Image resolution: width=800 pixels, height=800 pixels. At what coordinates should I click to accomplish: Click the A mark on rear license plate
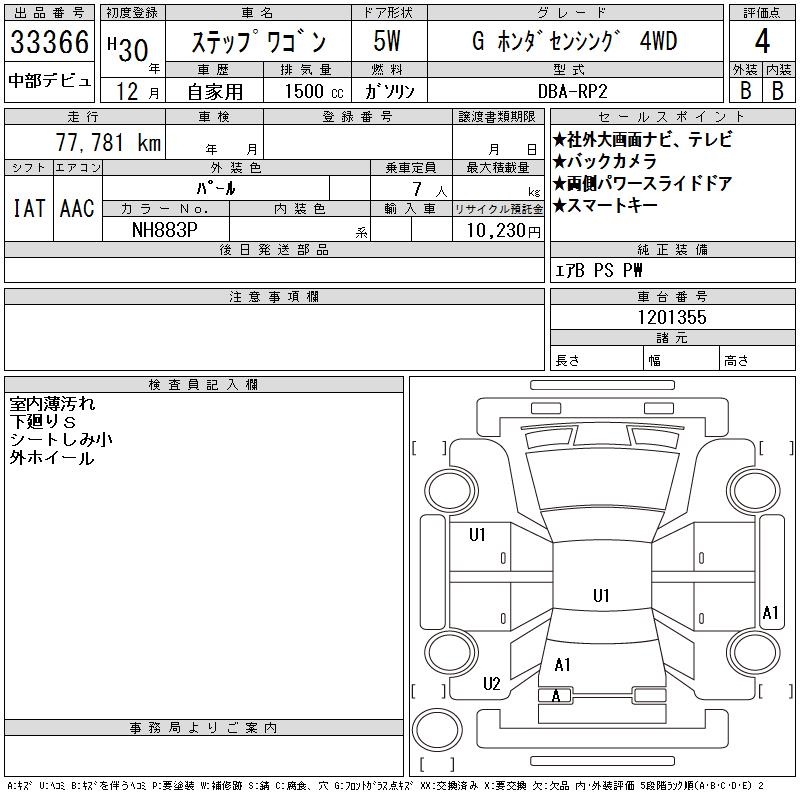[556, 695]
